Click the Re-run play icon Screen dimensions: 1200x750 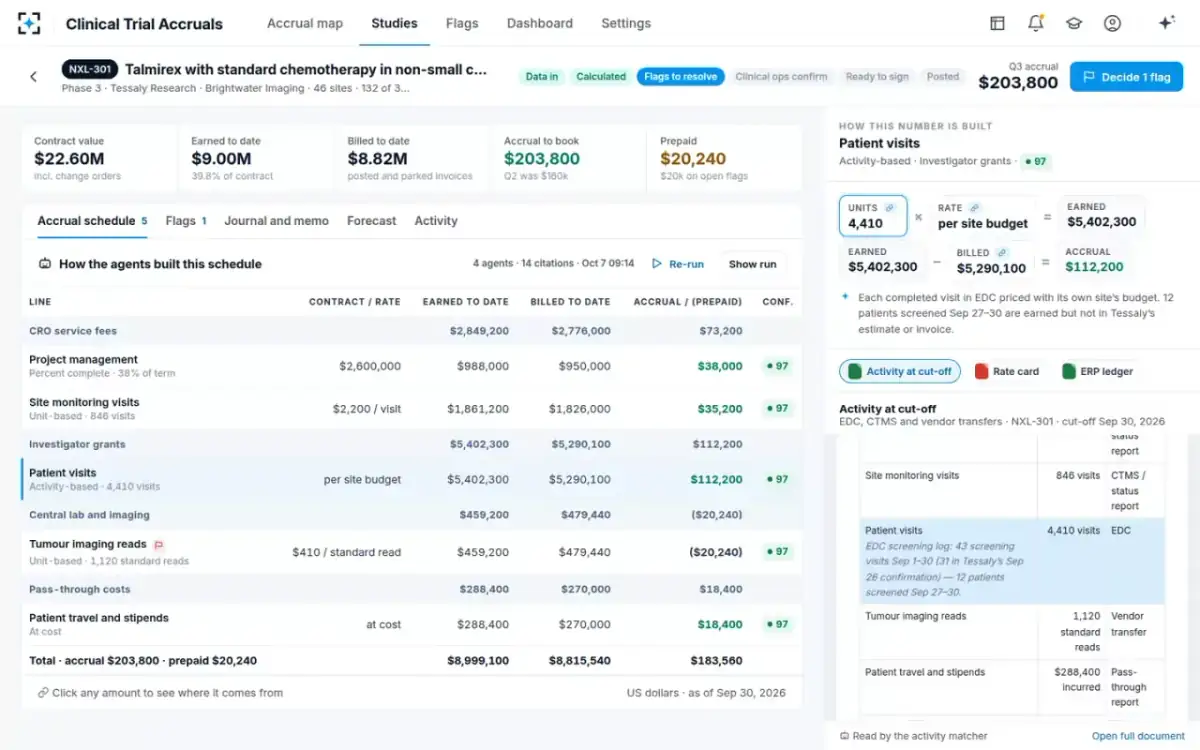pyautogui.click(x=657, y=264)
